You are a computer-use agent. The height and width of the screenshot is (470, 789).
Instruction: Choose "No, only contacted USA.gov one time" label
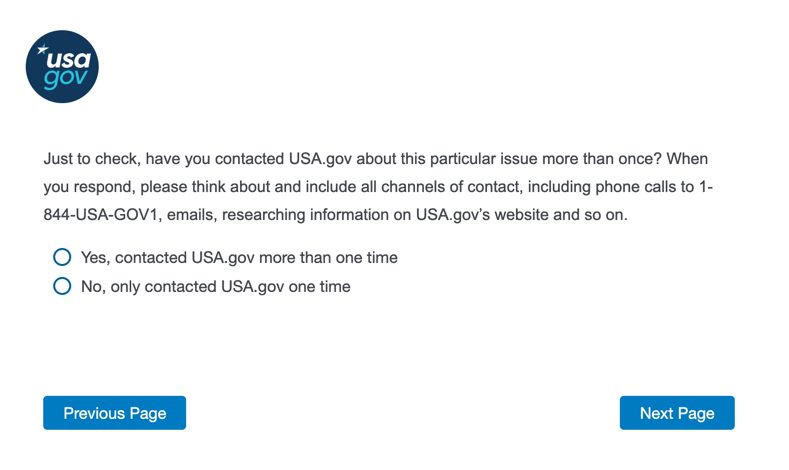pyautogui.click(x=215, y=287)
